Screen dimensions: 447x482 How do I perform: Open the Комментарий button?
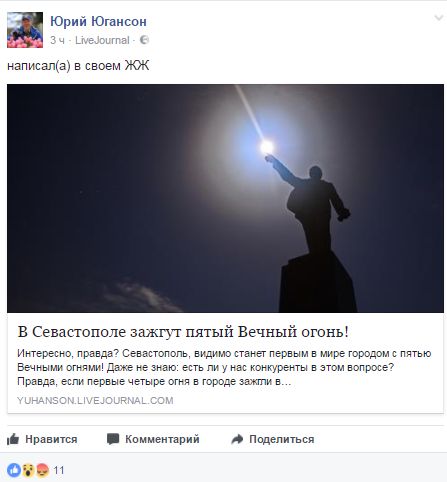153,439
